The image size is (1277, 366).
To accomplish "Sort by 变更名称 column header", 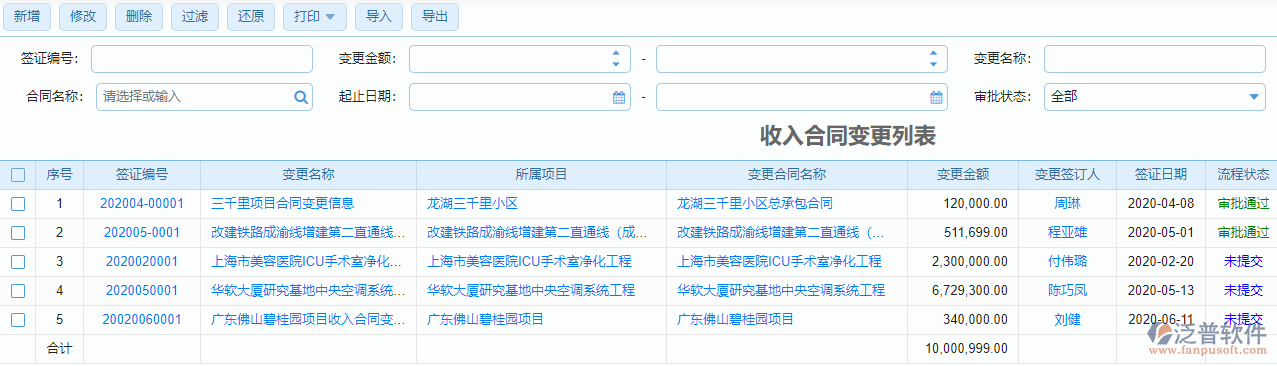I will coord(308,175).
